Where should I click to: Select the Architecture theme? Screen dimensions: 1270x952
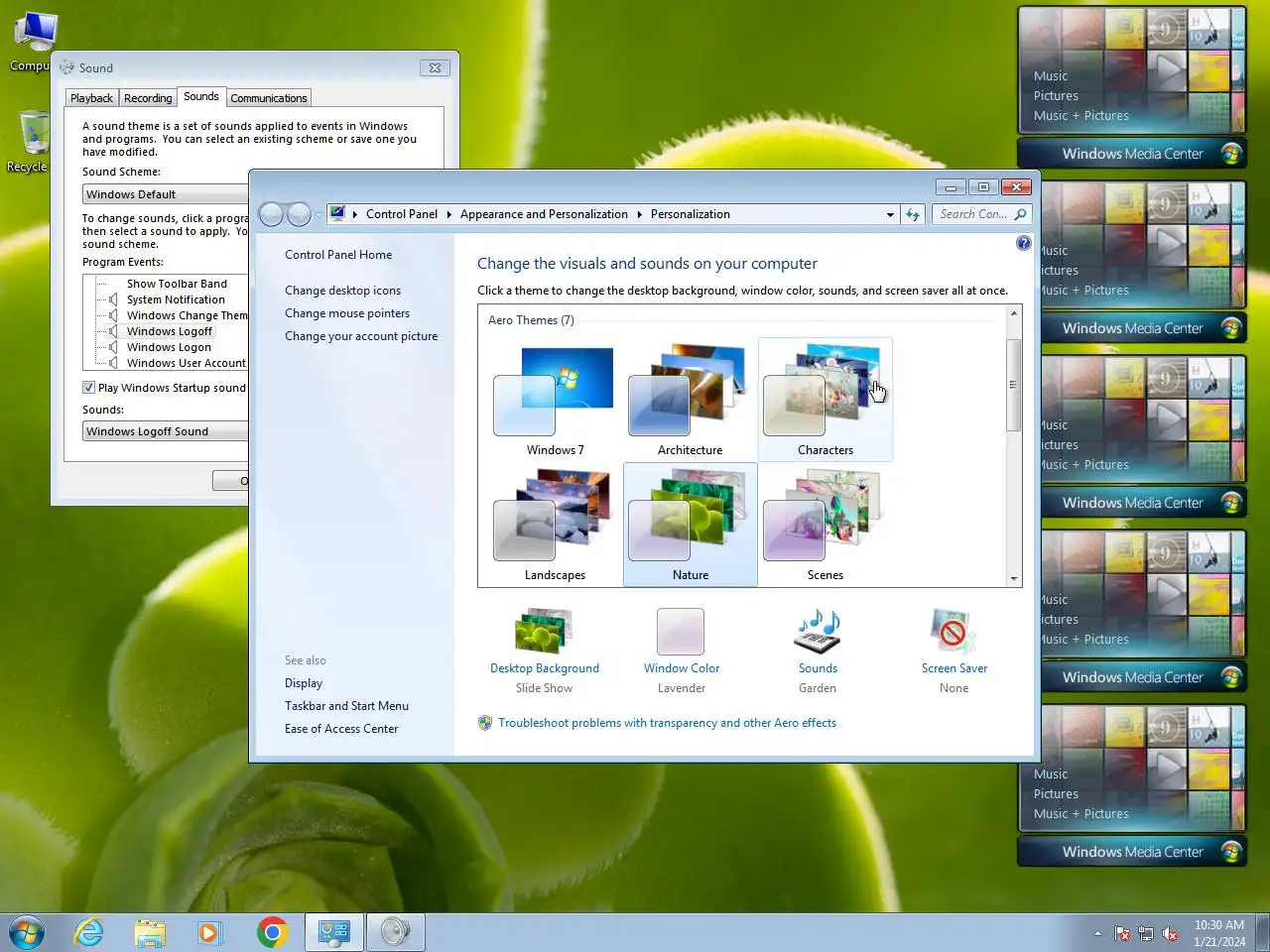(x=691, y=400)
